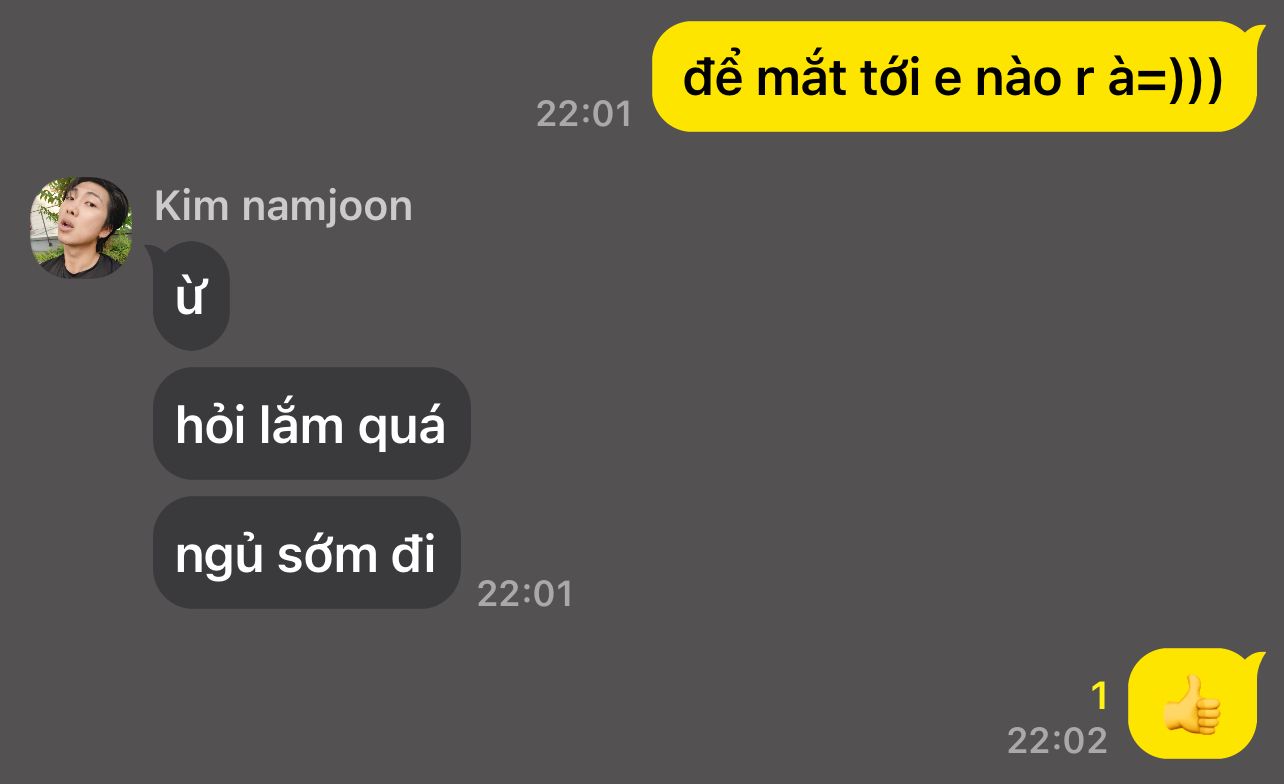This screenshot has height=784, width=1284.
Task: Click the 22:01 timestamp after 'ngủ sớm đi'
Action: click(x=525, y=593)
